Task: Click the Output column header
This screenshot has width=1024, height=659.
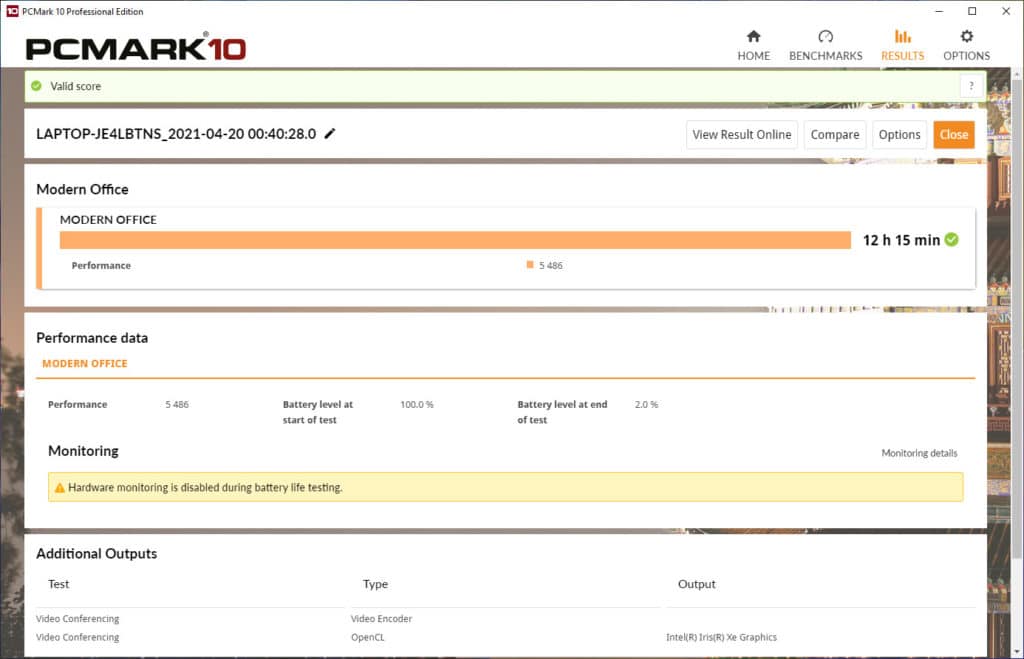Action: pyautogui.click(x=697, y=584)
